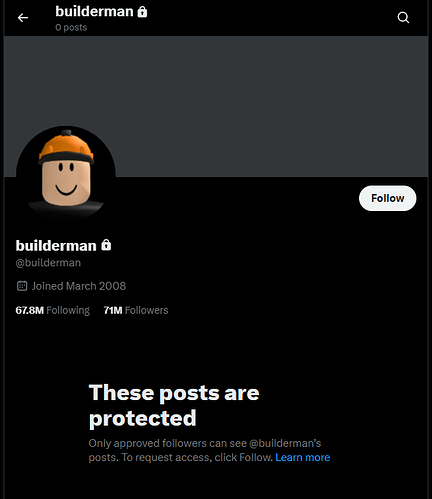View the 67.8M Following list

53,310
